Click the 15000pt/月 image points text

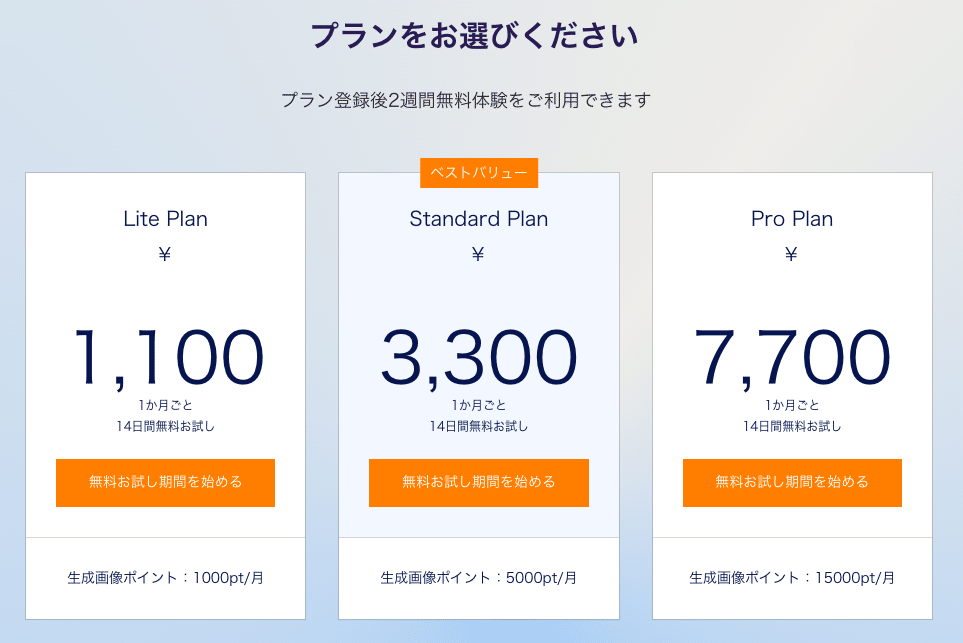792,578
